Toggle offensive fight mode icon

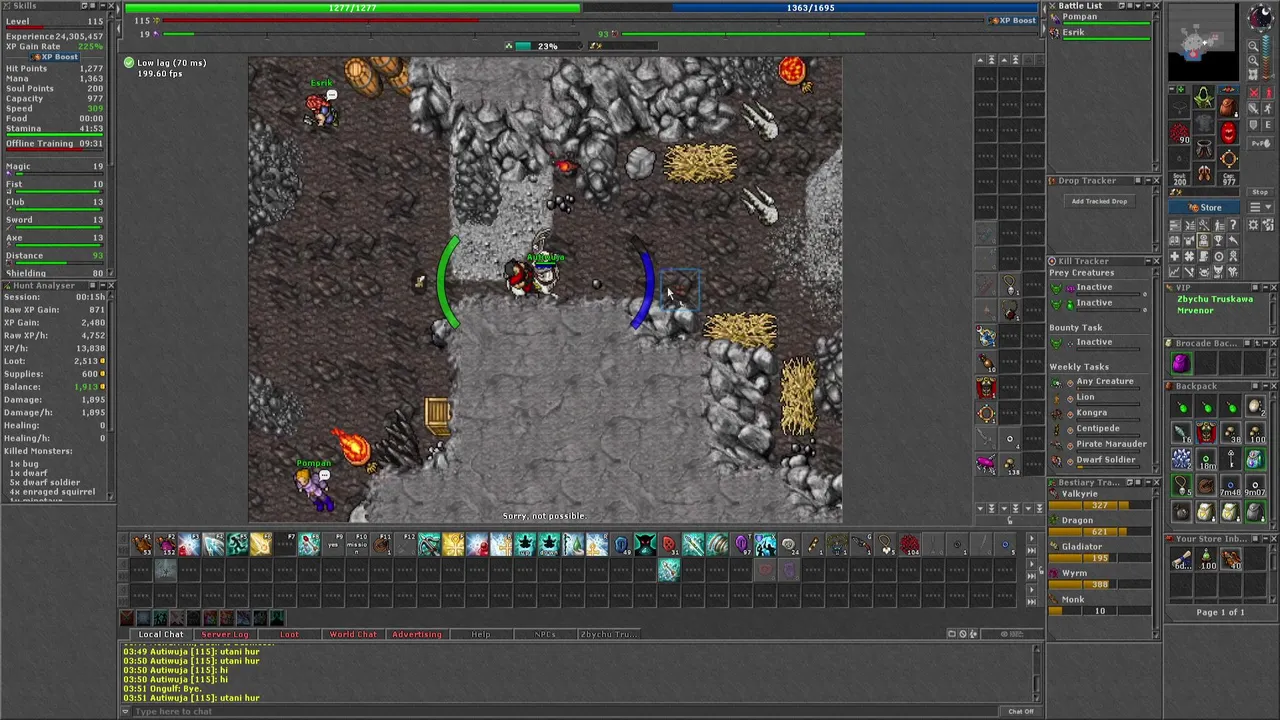[x=1254, y=92]
